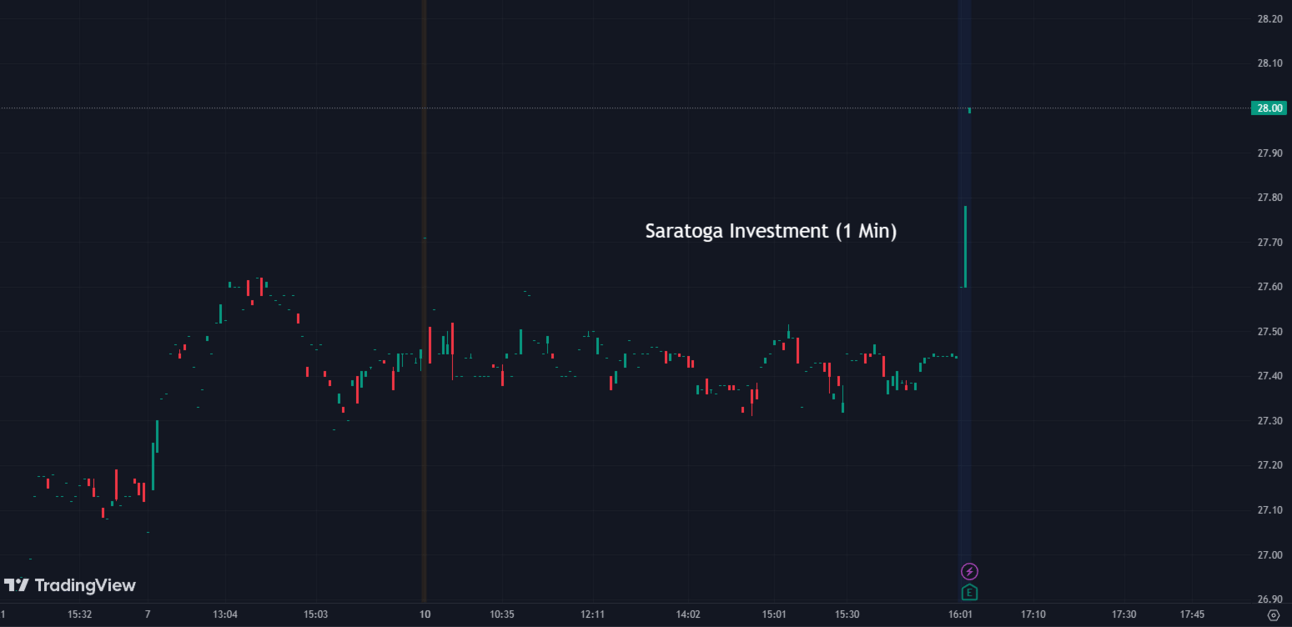Open the green E earnings marker
Viewport: 1292px width, 627px height.
969,593
